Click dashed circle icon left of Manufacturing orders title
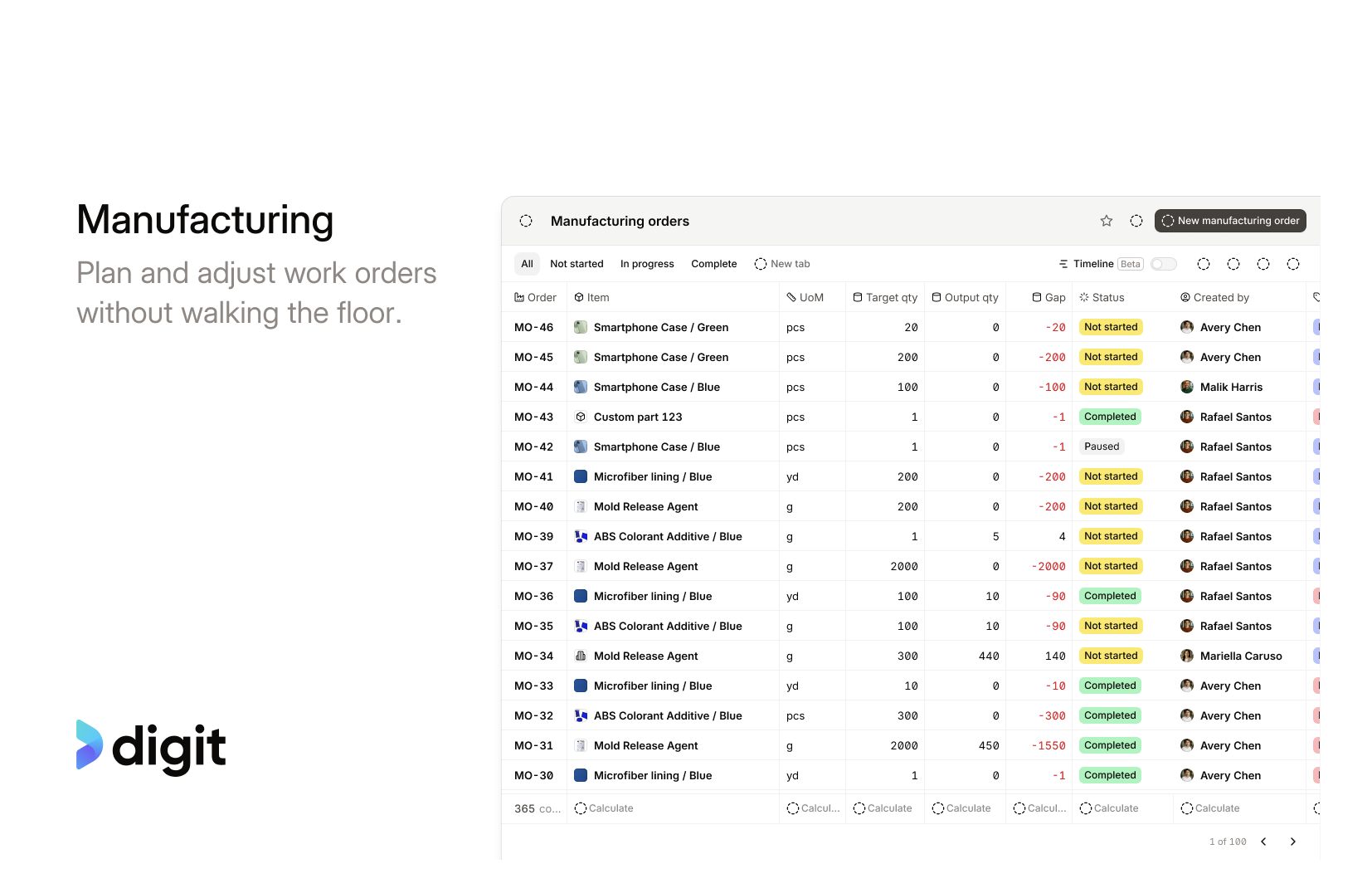Image resolution: width=1372 pixels, height=893 pixels. pyautogui.click(x=526, y=221)
